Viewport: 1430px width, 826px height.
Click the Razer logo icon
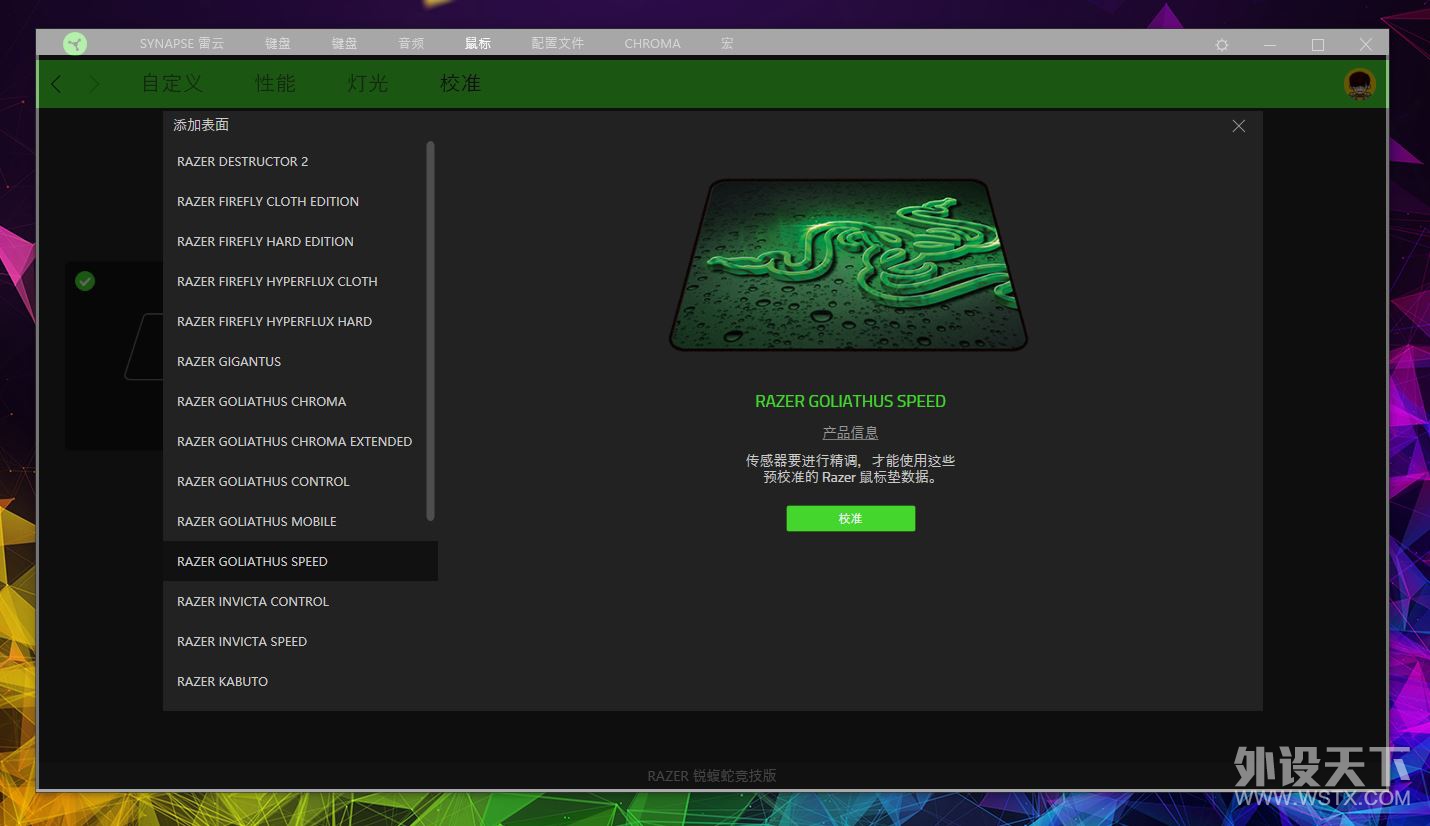pyautogui.click(x=75, y=43)
